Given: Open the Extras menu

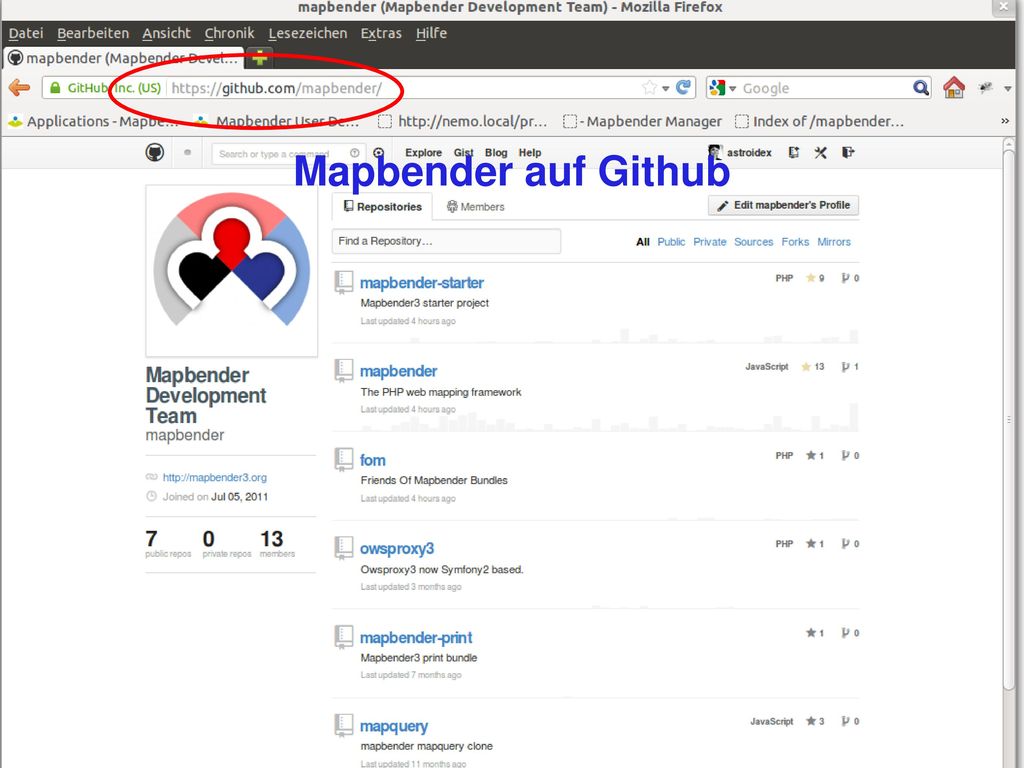Looking at the screenshot, I should tap(381, 33).
